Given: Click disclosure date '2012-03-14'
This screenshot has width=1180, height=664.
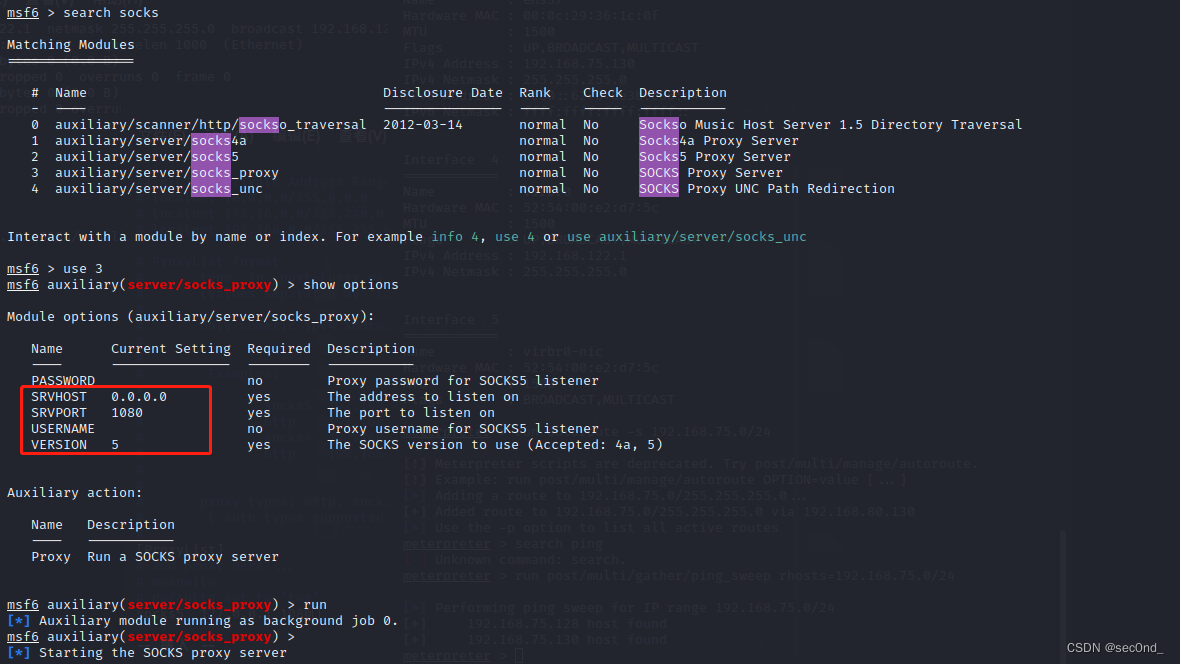Looking at the screenshot, I should pos(423,124).
